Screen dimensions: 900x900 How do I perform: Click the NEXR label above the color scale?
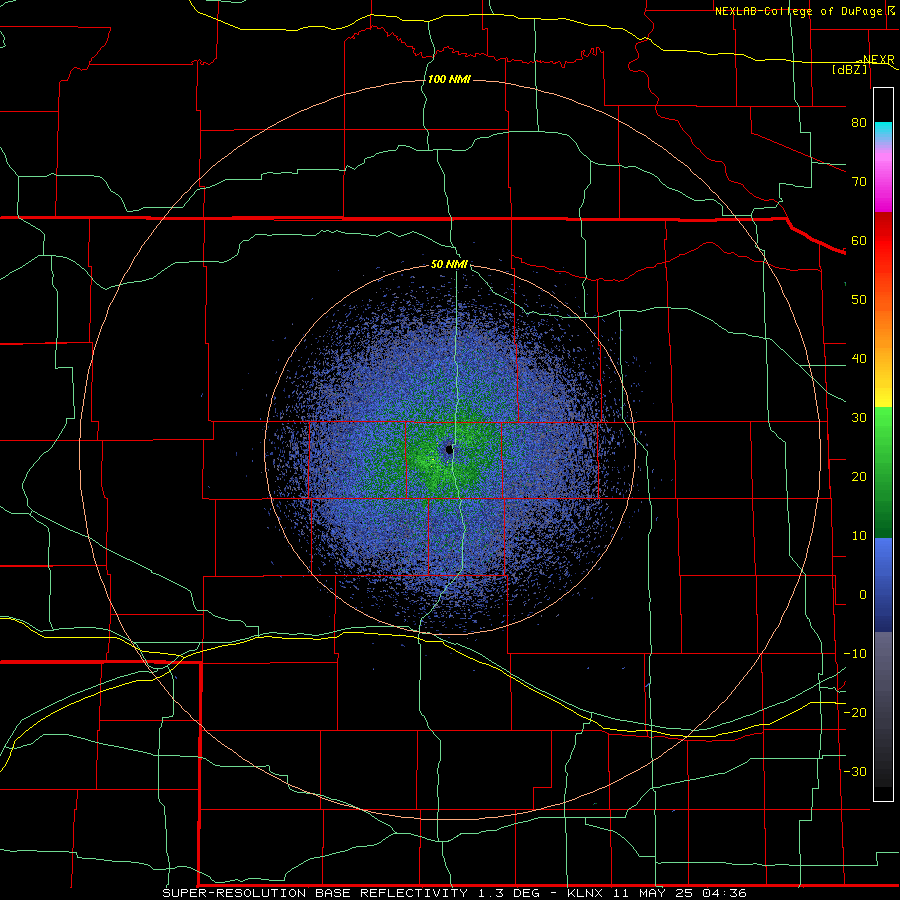878,59
